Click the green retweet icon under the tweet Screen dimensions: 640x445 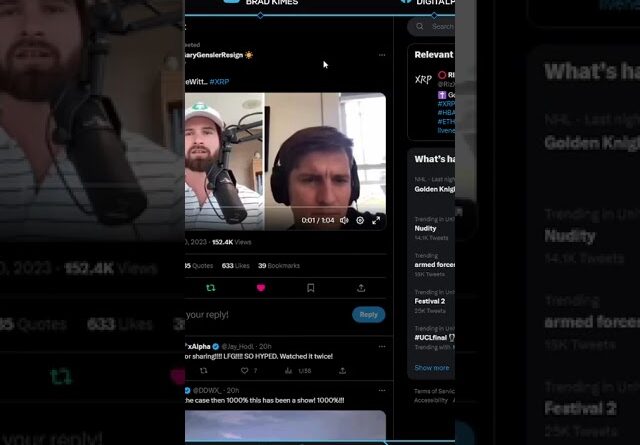pyautogui.click(x=210, y=288)
